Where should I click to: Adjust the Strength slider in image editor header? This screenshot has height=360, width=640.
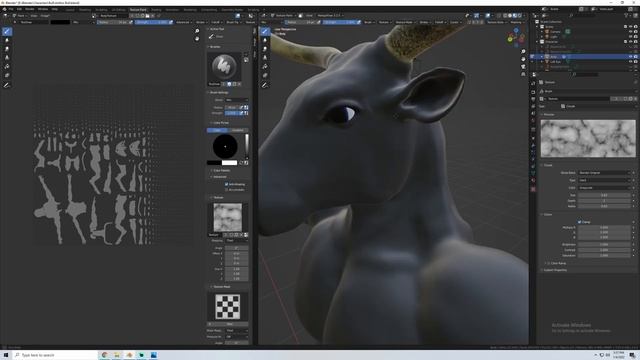pos(151,22)
